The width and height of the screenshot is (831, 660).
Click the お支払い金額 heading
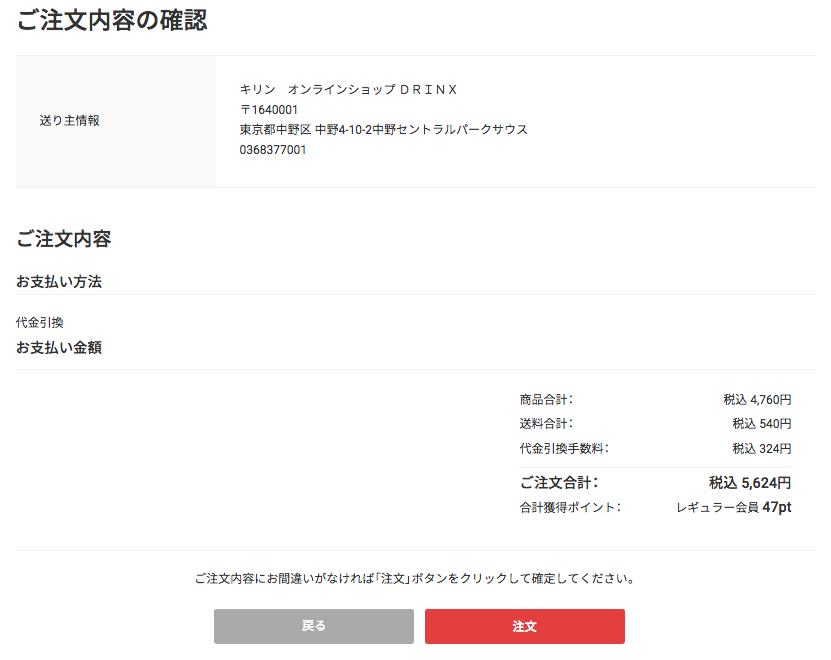[59, 347]
